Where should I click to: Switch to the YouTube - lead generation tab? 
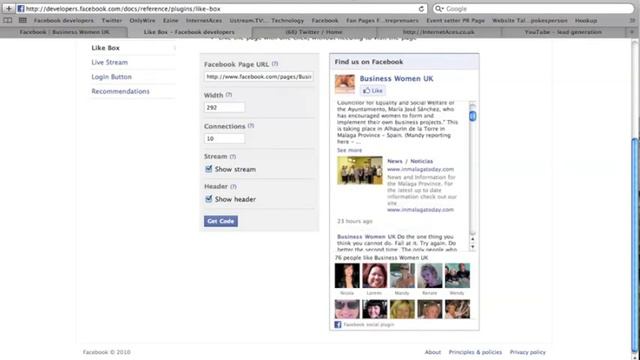pos(563,32)
